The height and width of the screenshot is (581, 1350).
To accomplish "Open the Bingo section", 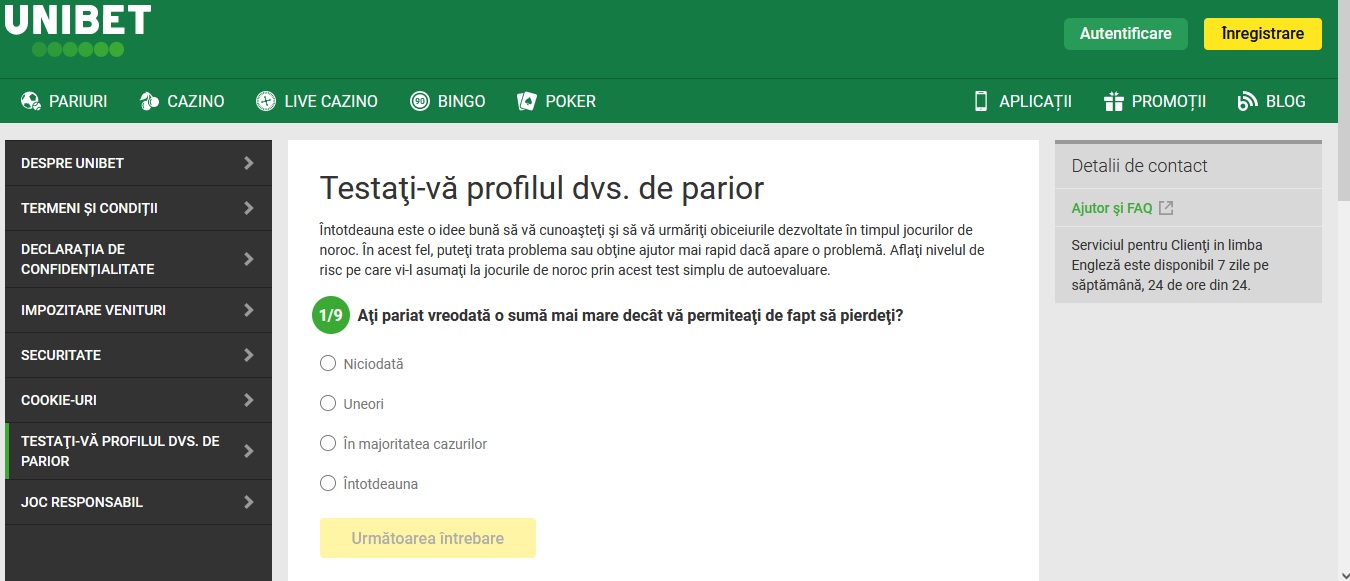I will [448, 101].
